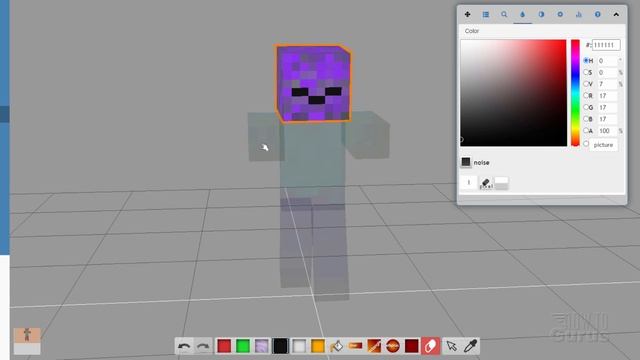Open the contrast half-circle tab
This screenshot has width=640, height=360.
[x=541, y=14]
